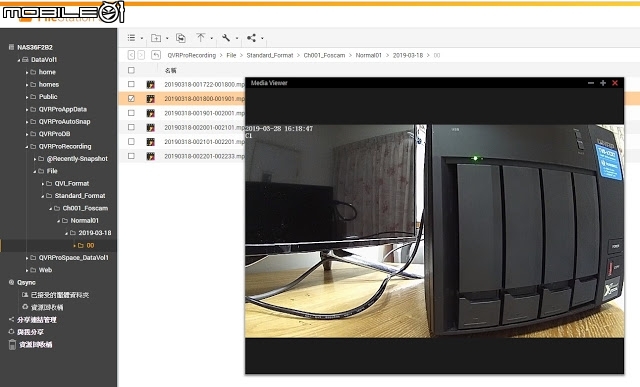Open Normal01 in the breadcrumb path

coord(369,55)
